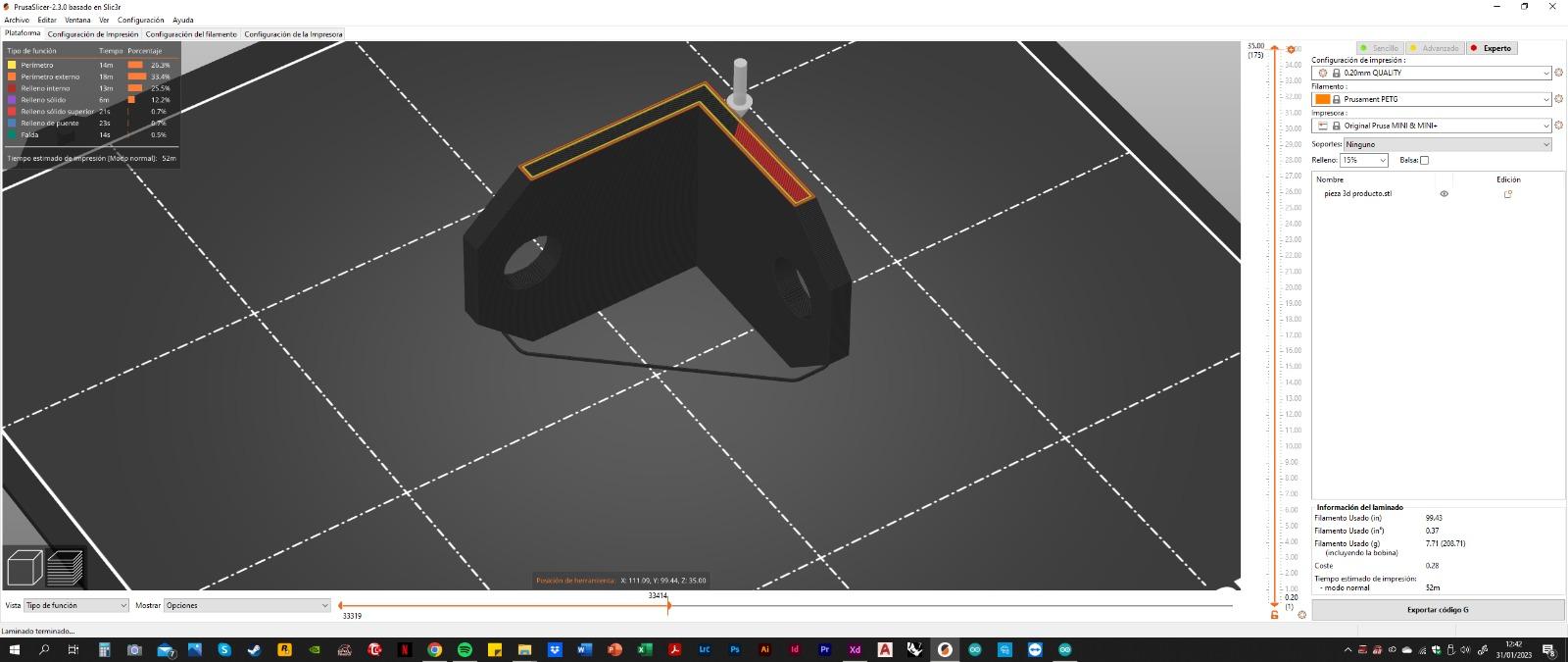1568x662 pixels.
Task: Switch to 3D editor view cube icon
Action: [x=24, y=568]
